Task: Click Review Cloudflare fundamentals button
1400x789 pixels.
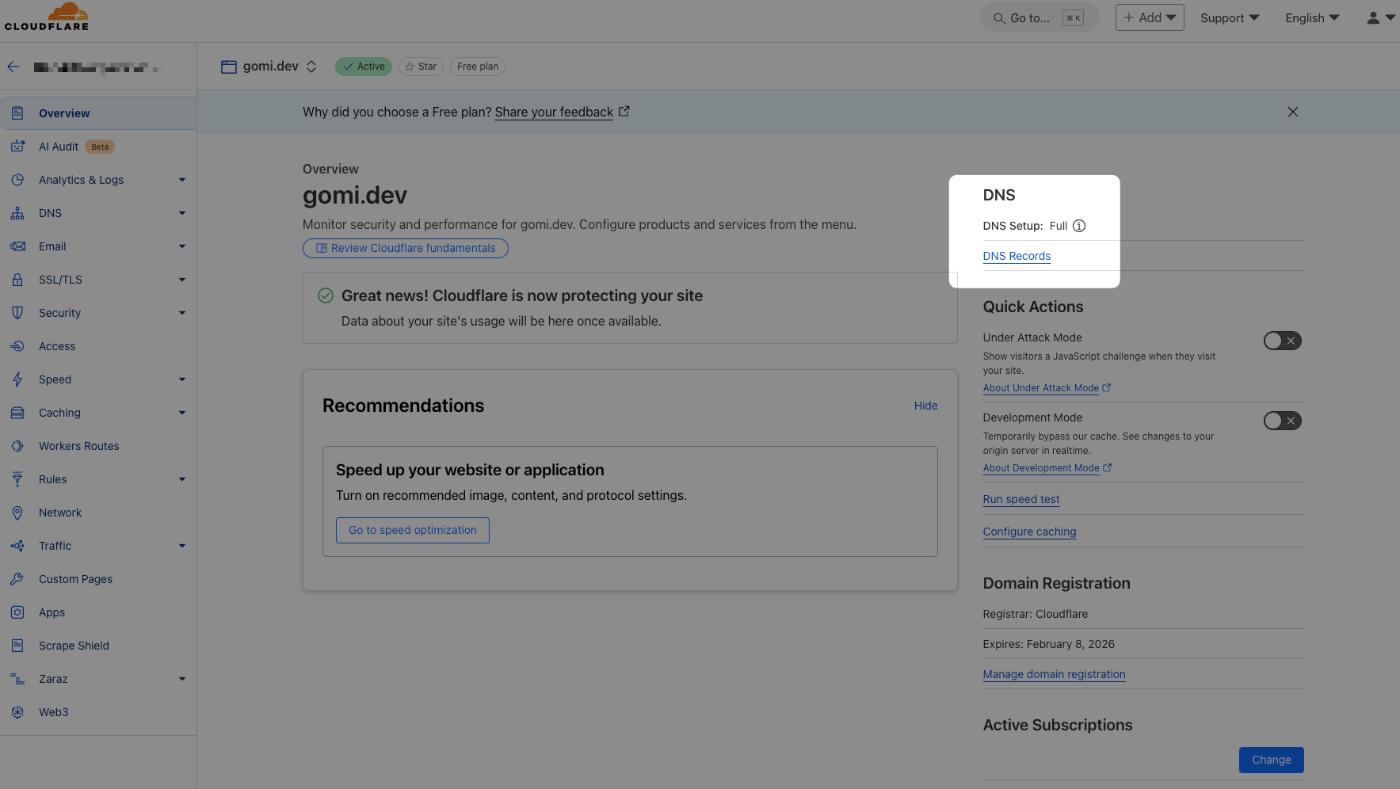Action: pos(406,248)
